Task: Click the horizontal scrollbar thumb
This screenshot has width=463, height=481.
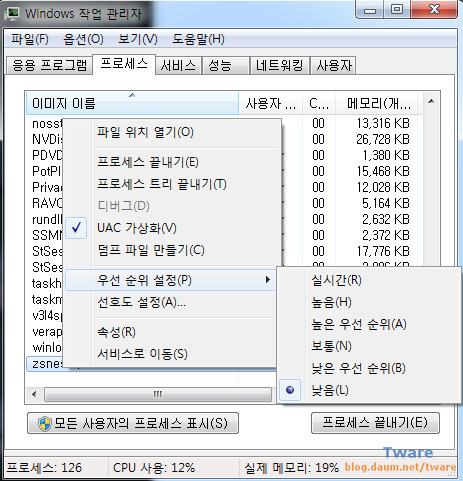Action: 158,395
